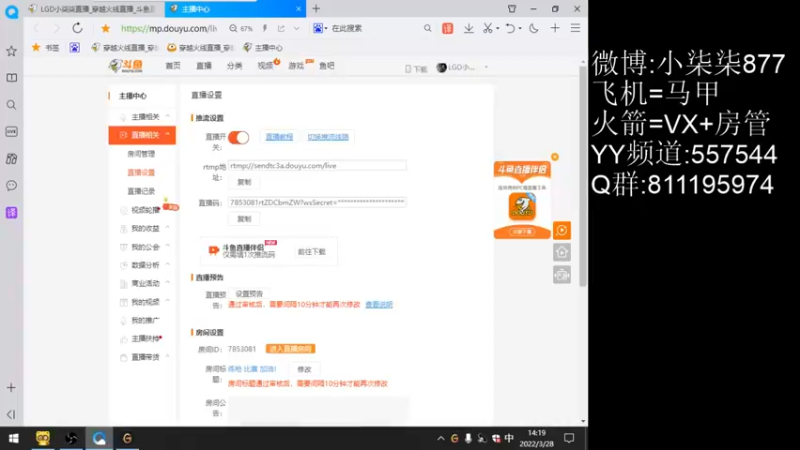Screen dimensions: 800x450
Task: Click the magnifier search icon in toolbar
Action: pos(428,29)
